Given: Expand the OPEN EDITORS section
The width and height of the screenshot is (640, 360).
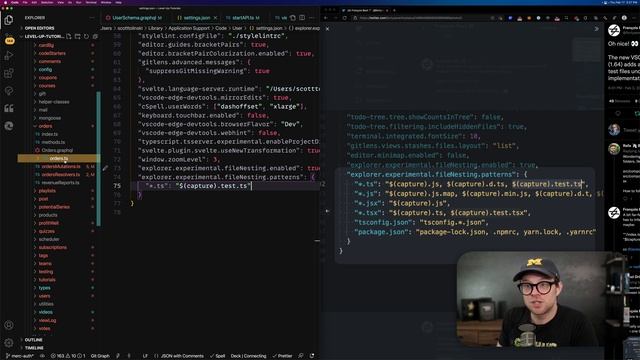Looking at the screenshot, I should click(38, 28).
